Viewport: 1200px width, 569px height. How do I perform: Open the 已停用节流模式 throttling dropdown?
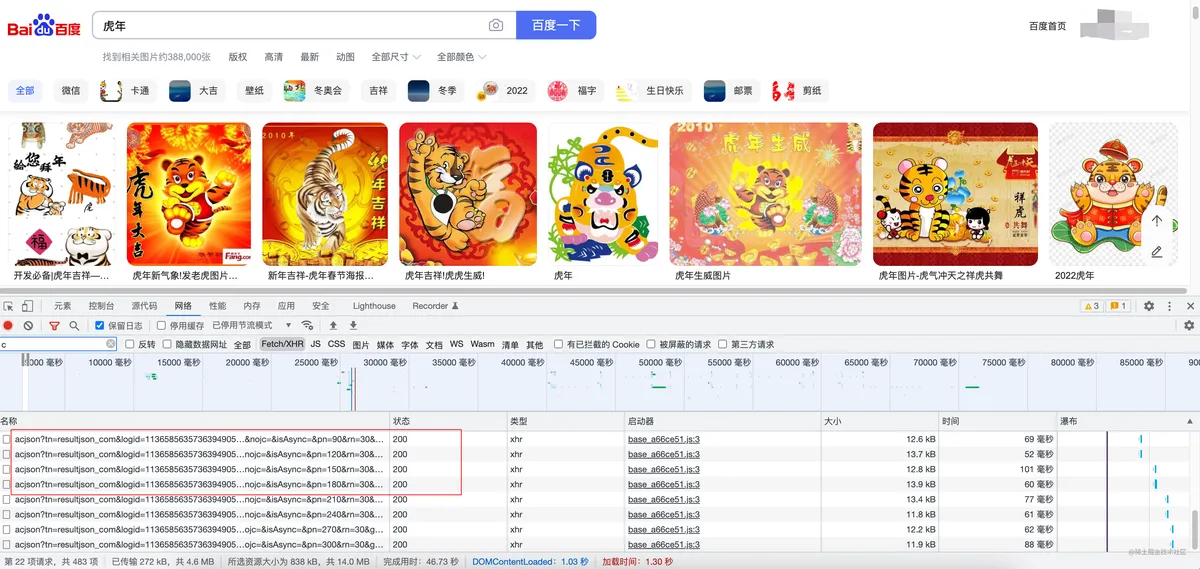click(251, 326)
